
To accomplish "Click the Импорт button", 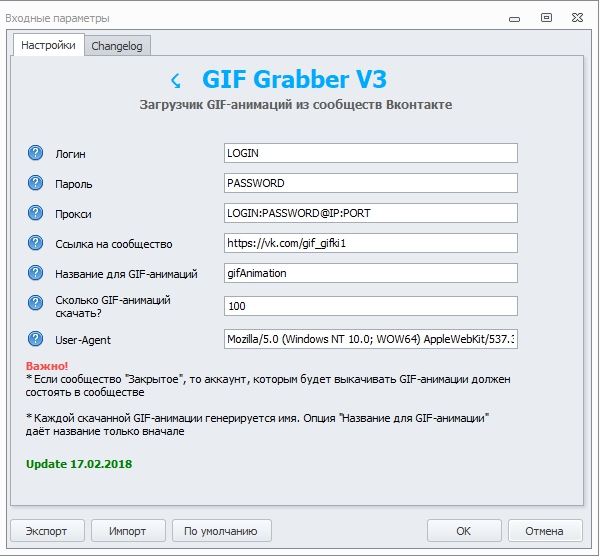I will click(x=128, y=530).
